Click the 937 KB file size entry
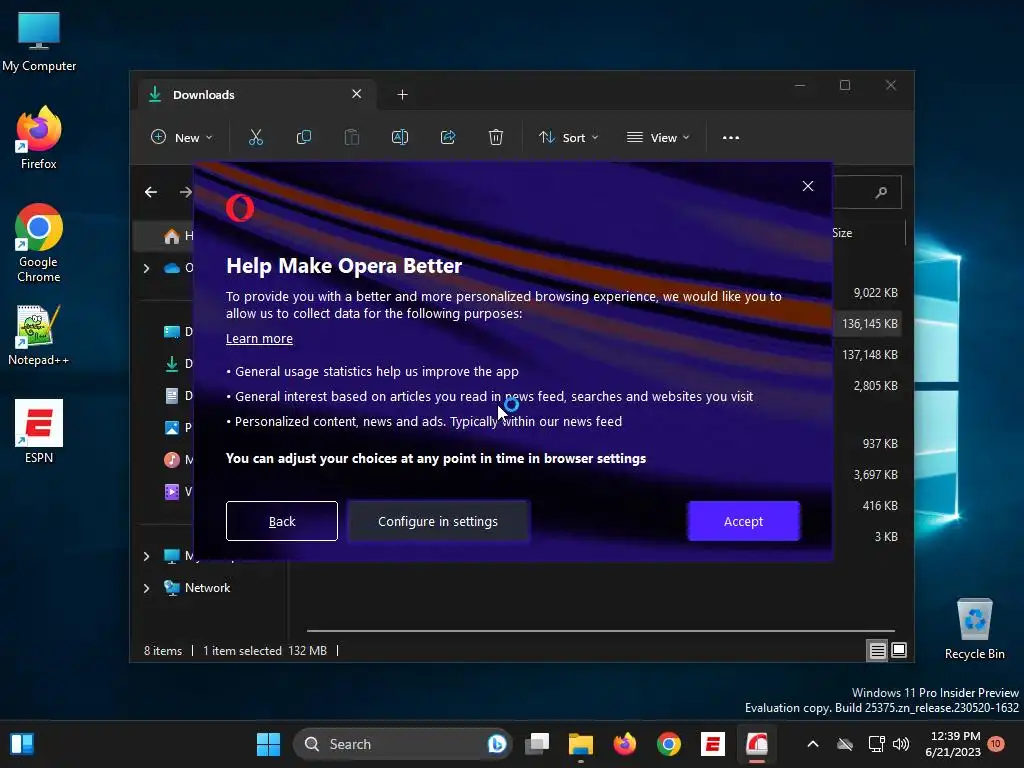The image size is (1024, 768). tap(880, 443)
